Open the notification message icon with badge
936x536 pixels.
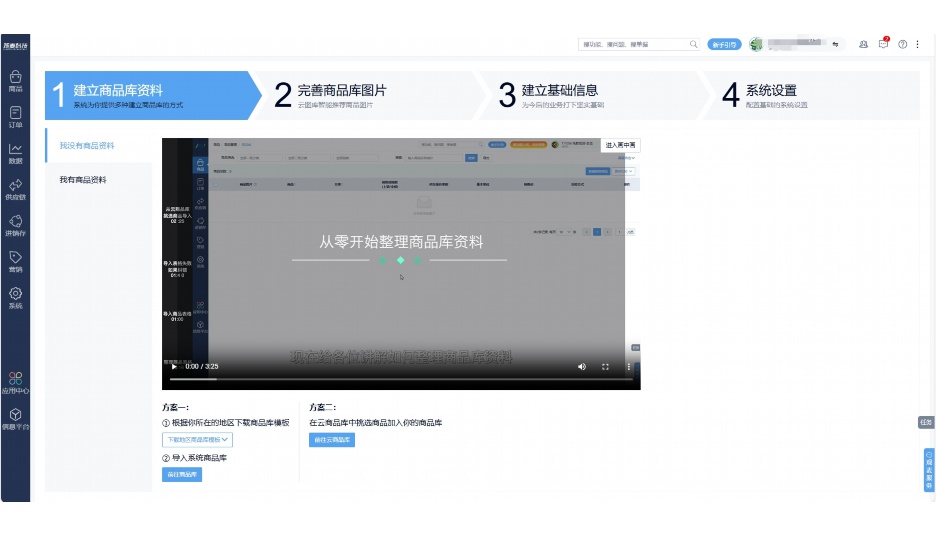tap(883, 44)
